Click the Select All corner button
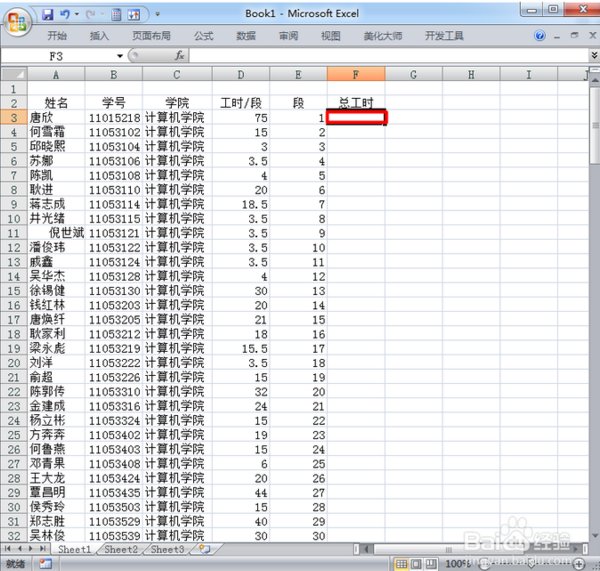This screenshot has height=571, width=600. [x=14, y=74]
